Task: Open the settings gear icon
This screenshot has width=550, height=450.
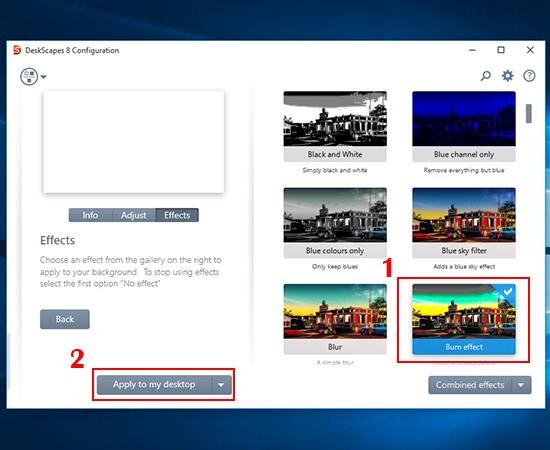Action: click(x=508, y=76)
